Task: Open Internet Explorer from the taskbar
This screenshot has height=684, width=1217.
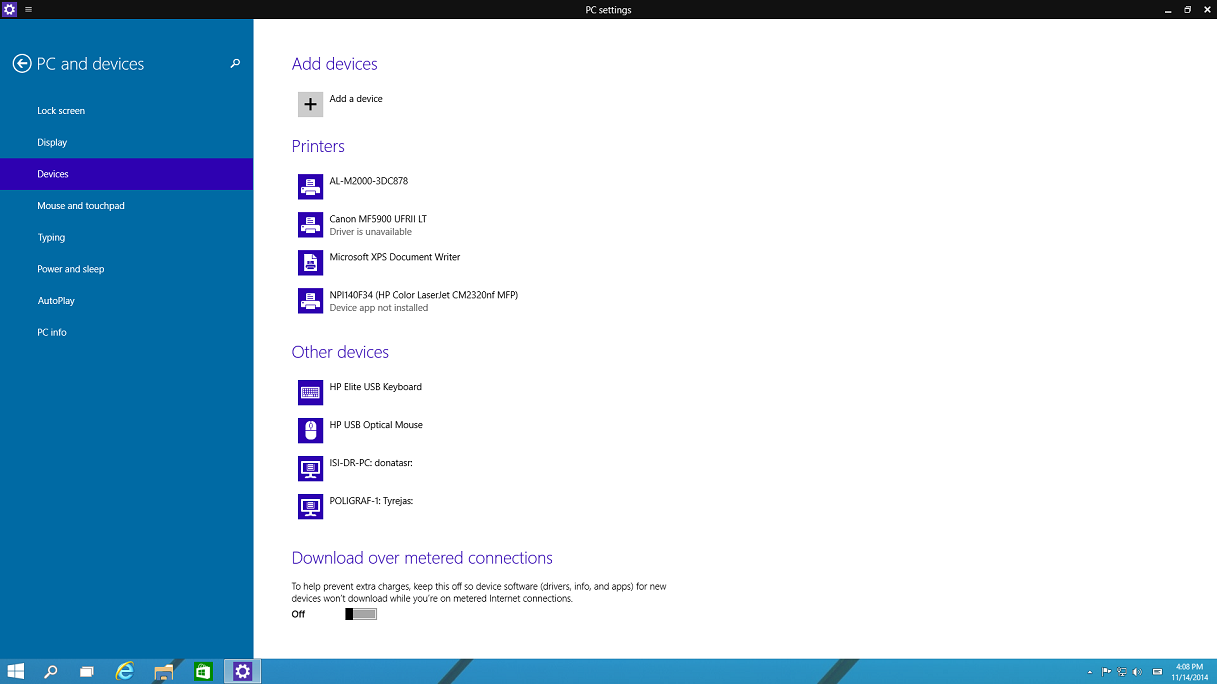Action: click(124, 671)
